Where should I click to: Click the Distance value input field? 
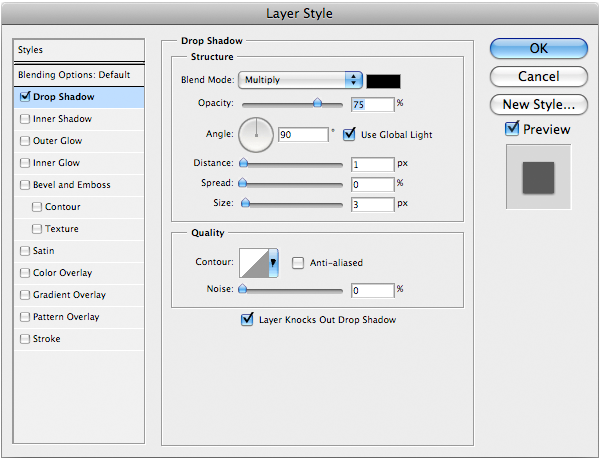(x=372, y=164)
